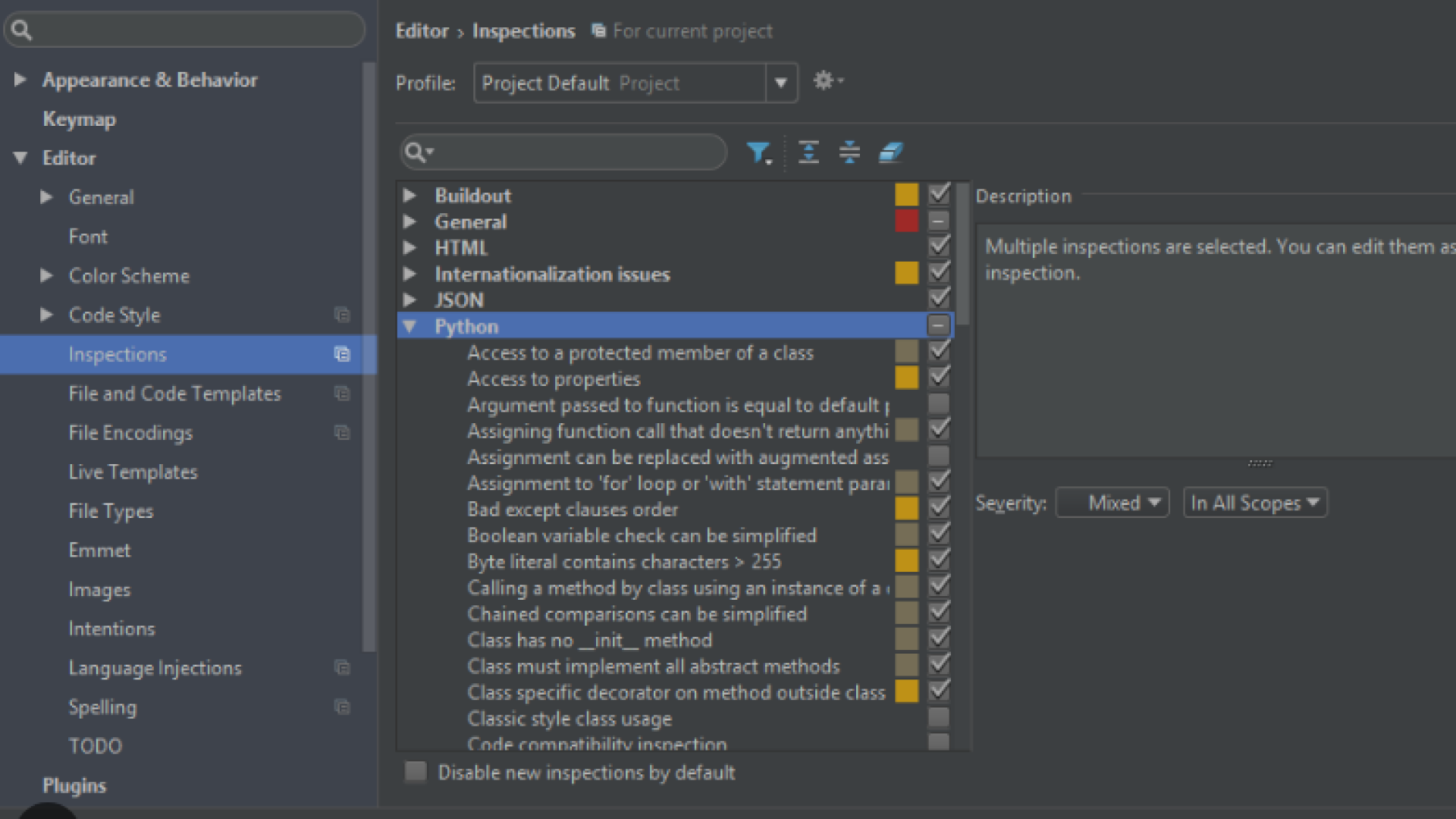Screen dimensions: 1456x819
Task: Open the Severity Mixed dropdown
Action: (x=1112, y=503)
